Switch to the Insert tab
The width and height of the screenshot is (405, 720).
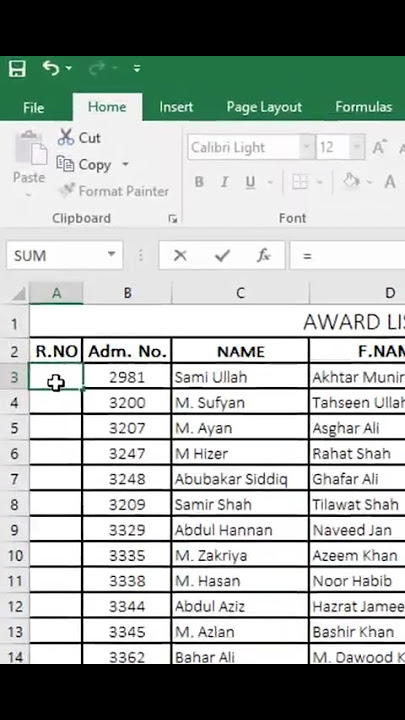176,107
